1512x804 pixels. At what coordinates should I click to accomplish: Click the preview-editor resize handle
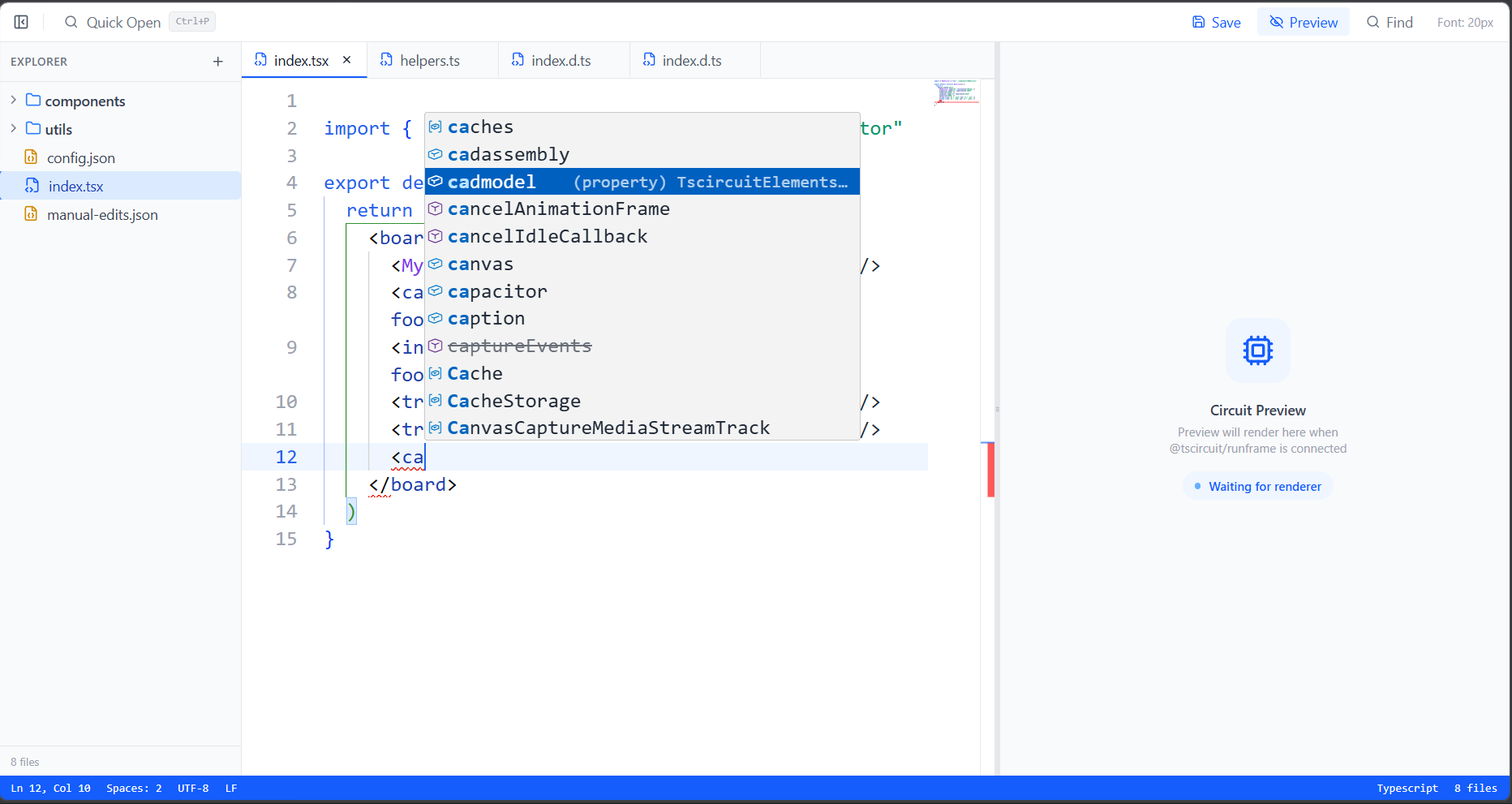pos(997,409)
